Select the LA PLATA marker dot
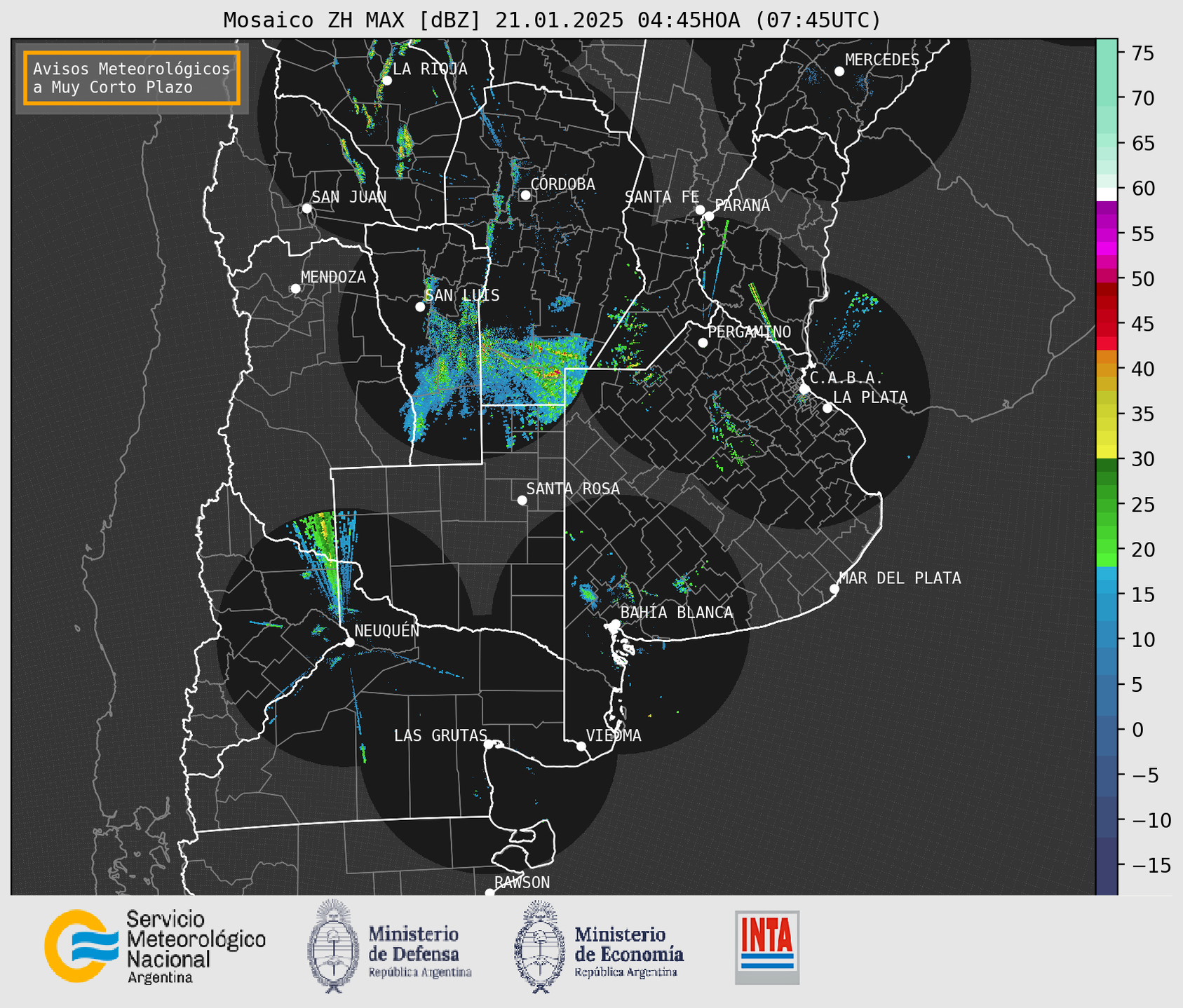This screenshot has height=1008, width=1183. (x=827, y=408)
